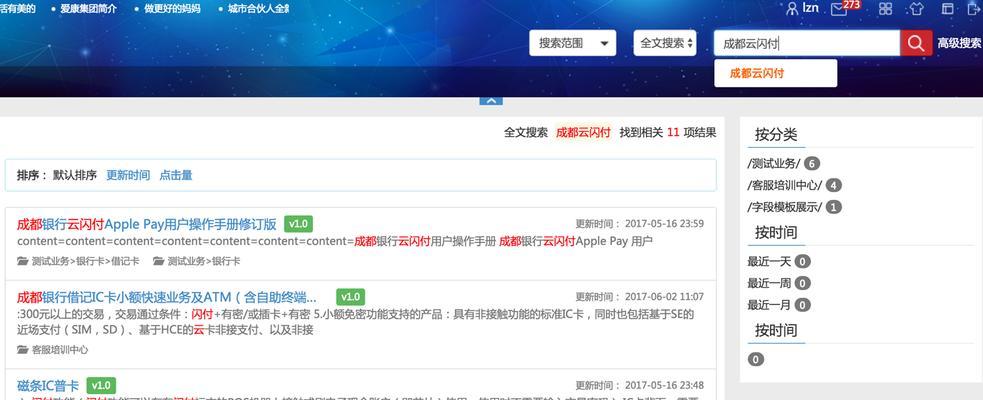This screenshot has width=983, height=400.
Task: Filter results by 最近一月
Action: [769, 305]
